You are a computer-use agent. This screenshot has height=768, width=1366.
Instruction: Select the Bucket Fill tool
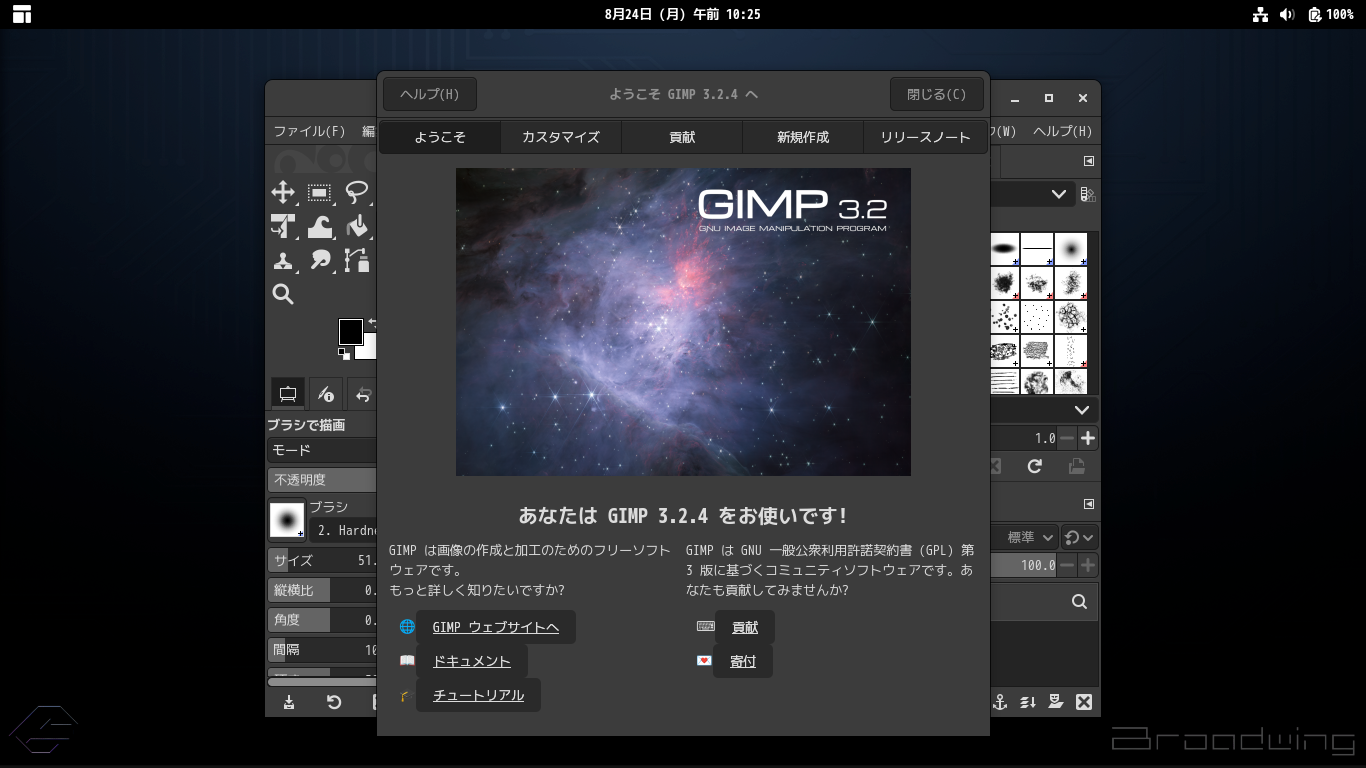(357, 227)
